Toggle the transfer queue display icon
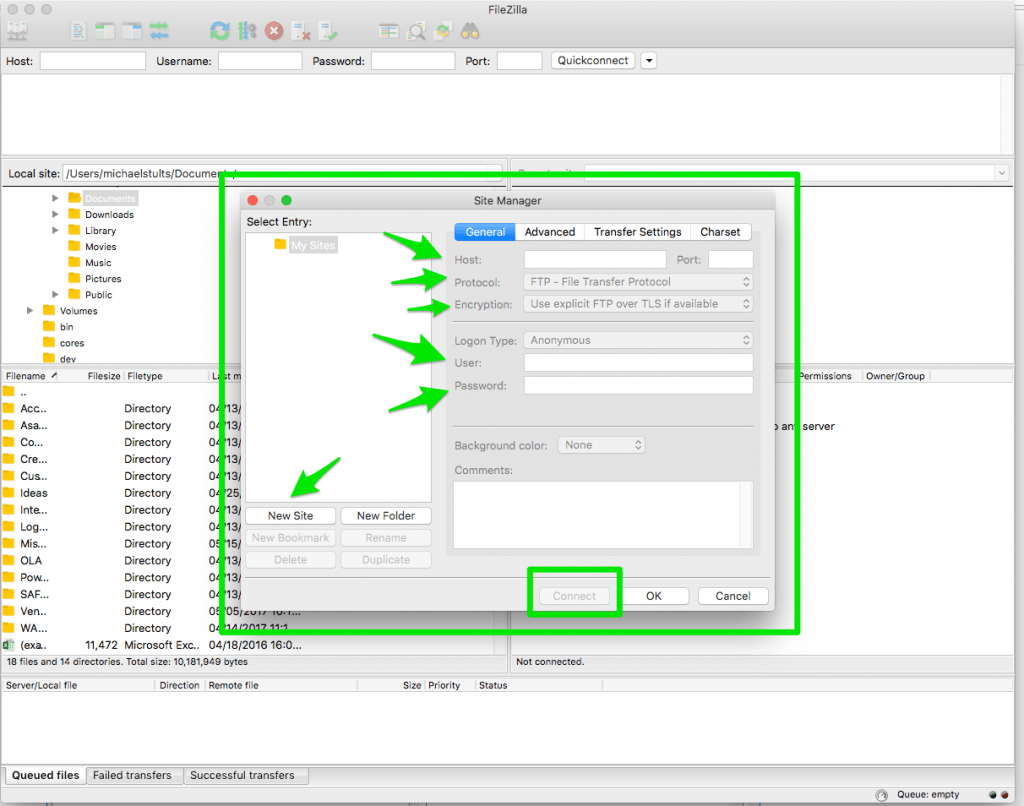1024x806 pixels. (159, 31)
